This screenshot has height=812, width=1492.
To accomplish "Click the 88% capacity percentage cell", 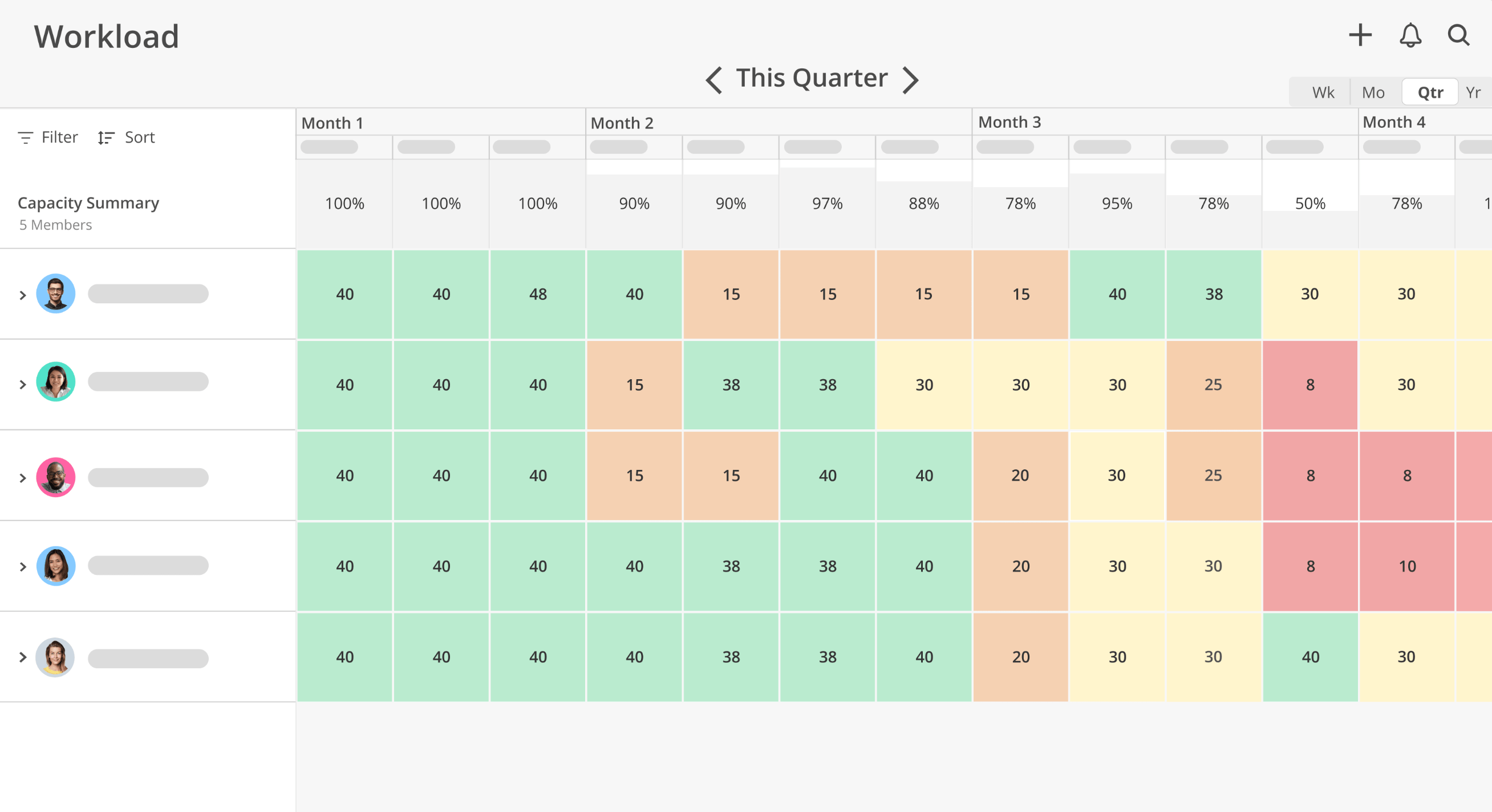I will (x=923, y=204).
